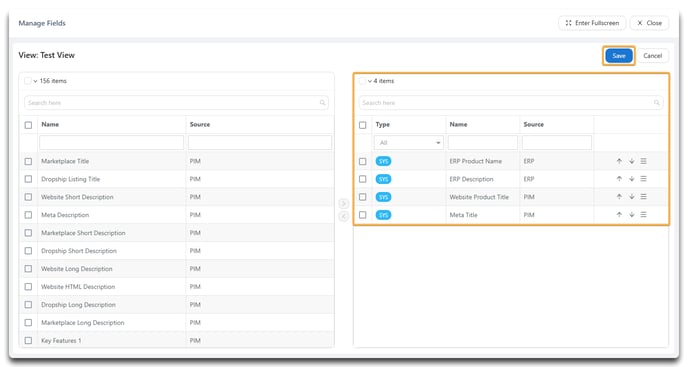The image size is (688, 367).
Task: Tick Marketplace Short Description checkbox
Action: pos(29,233)
